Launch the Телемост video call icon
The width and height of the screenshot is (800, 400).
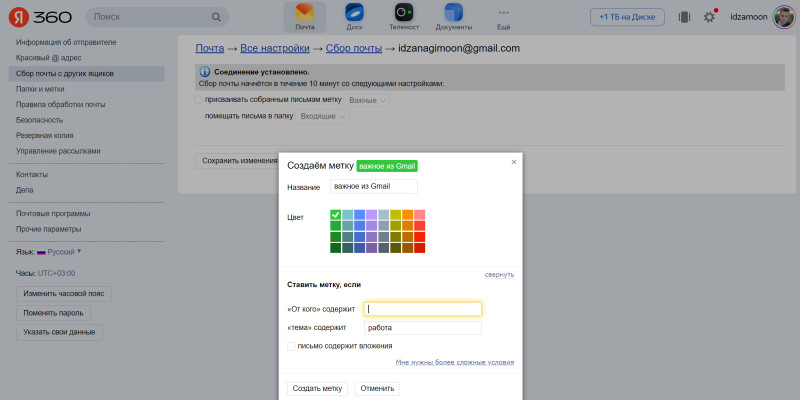click(403, 16)
